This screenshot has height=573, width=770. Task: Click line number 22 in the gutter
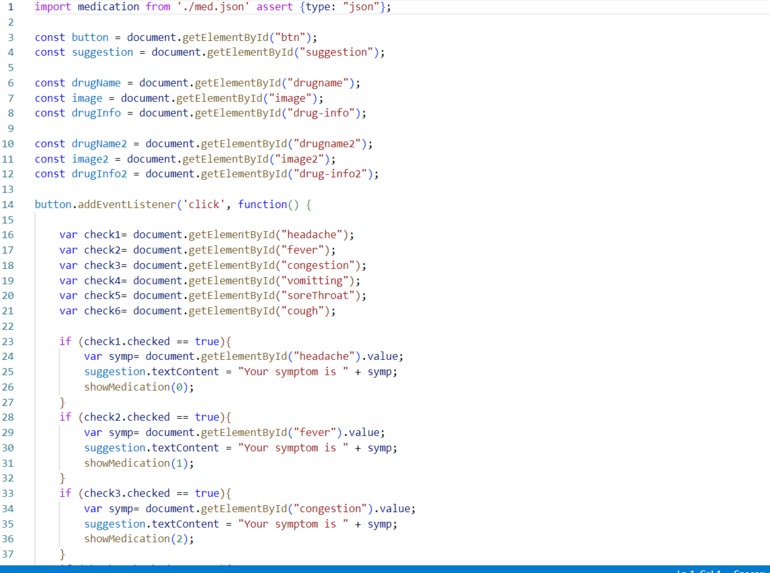coord(8,326)
